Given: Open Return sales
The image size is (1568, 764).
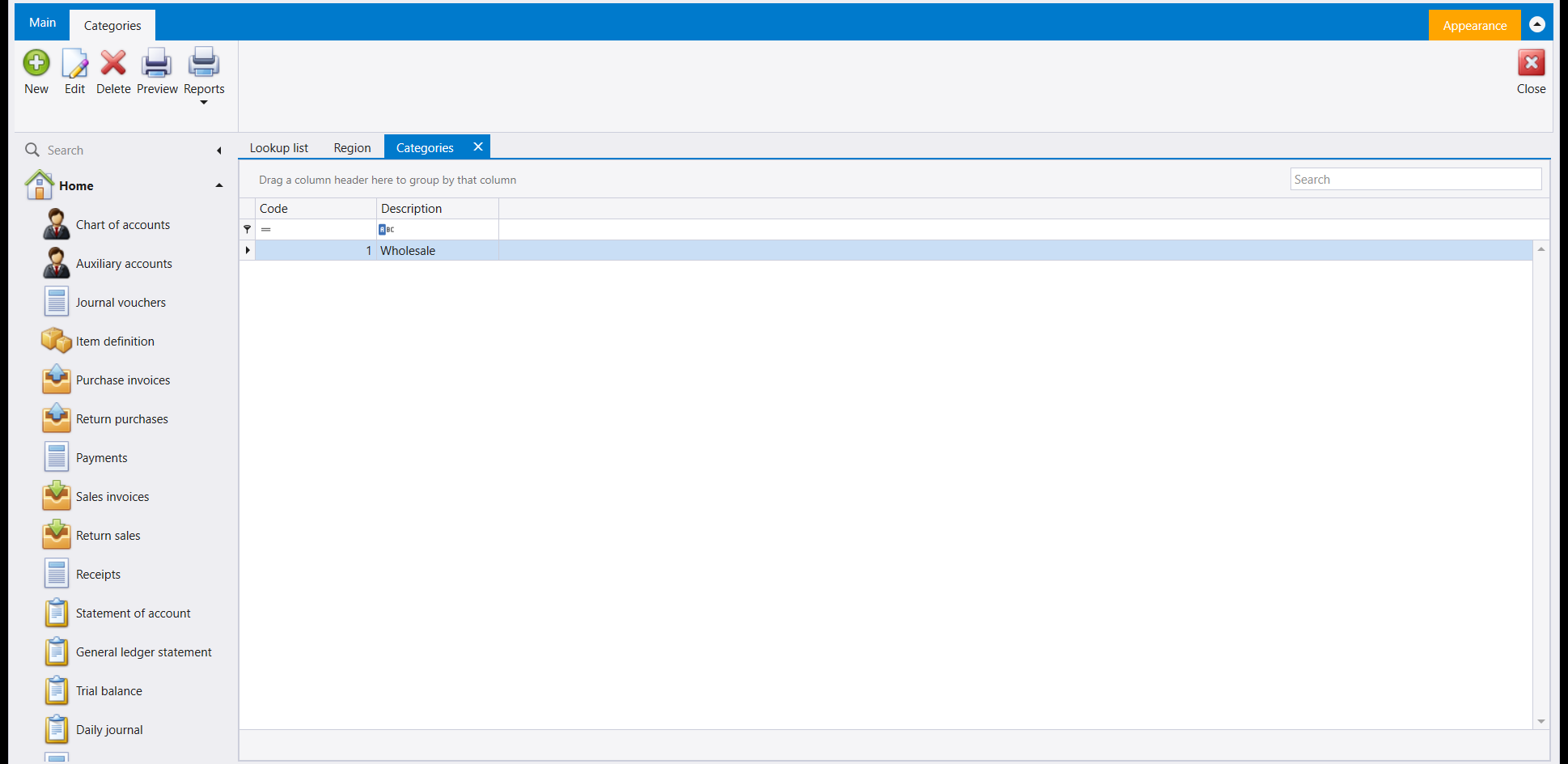Looking at the screenshot, I should (x=108, y=536).
